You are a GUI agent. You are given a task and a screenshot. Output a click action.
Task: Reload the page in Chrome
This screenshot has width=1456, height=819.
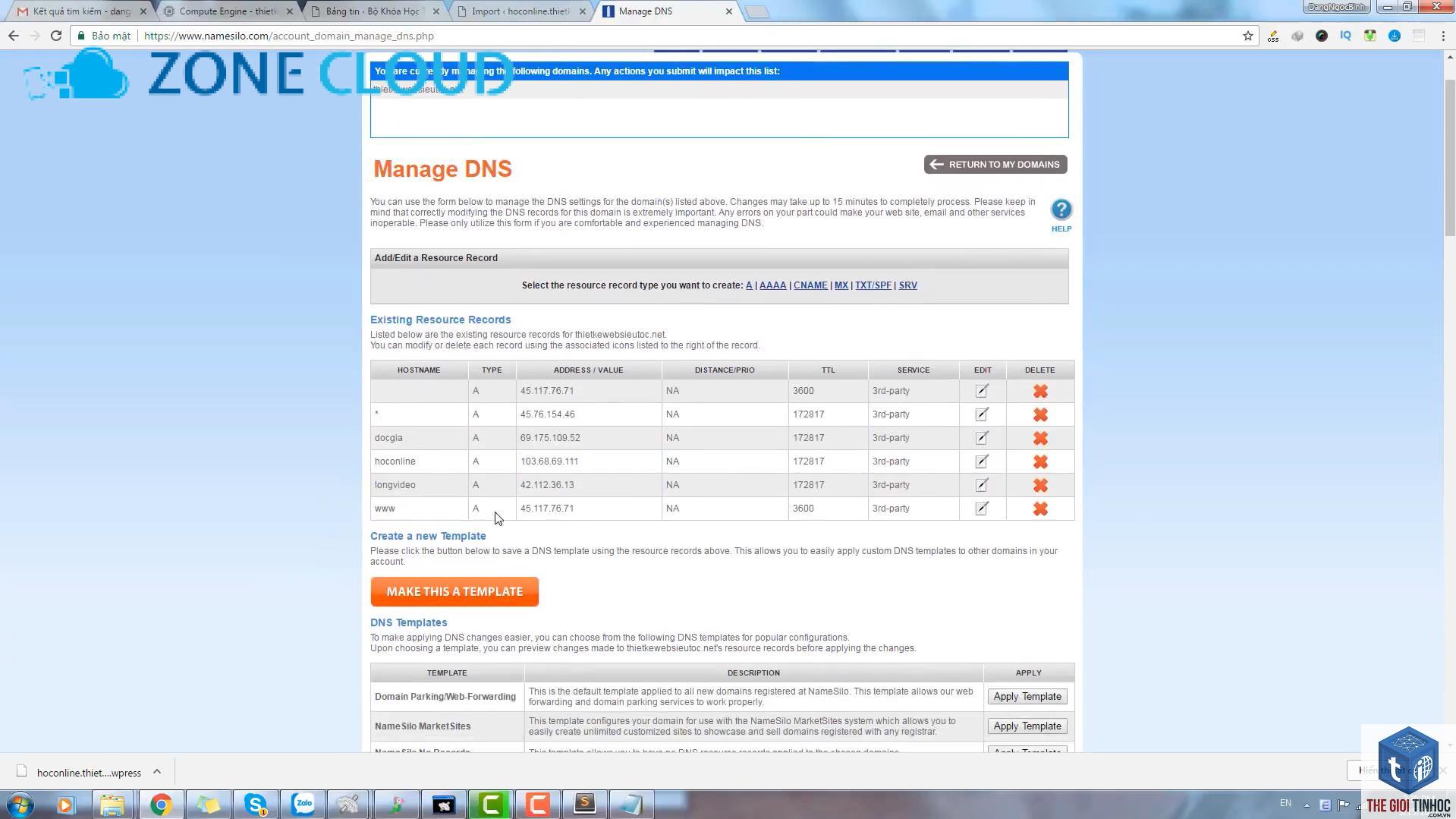pos(56,36)
